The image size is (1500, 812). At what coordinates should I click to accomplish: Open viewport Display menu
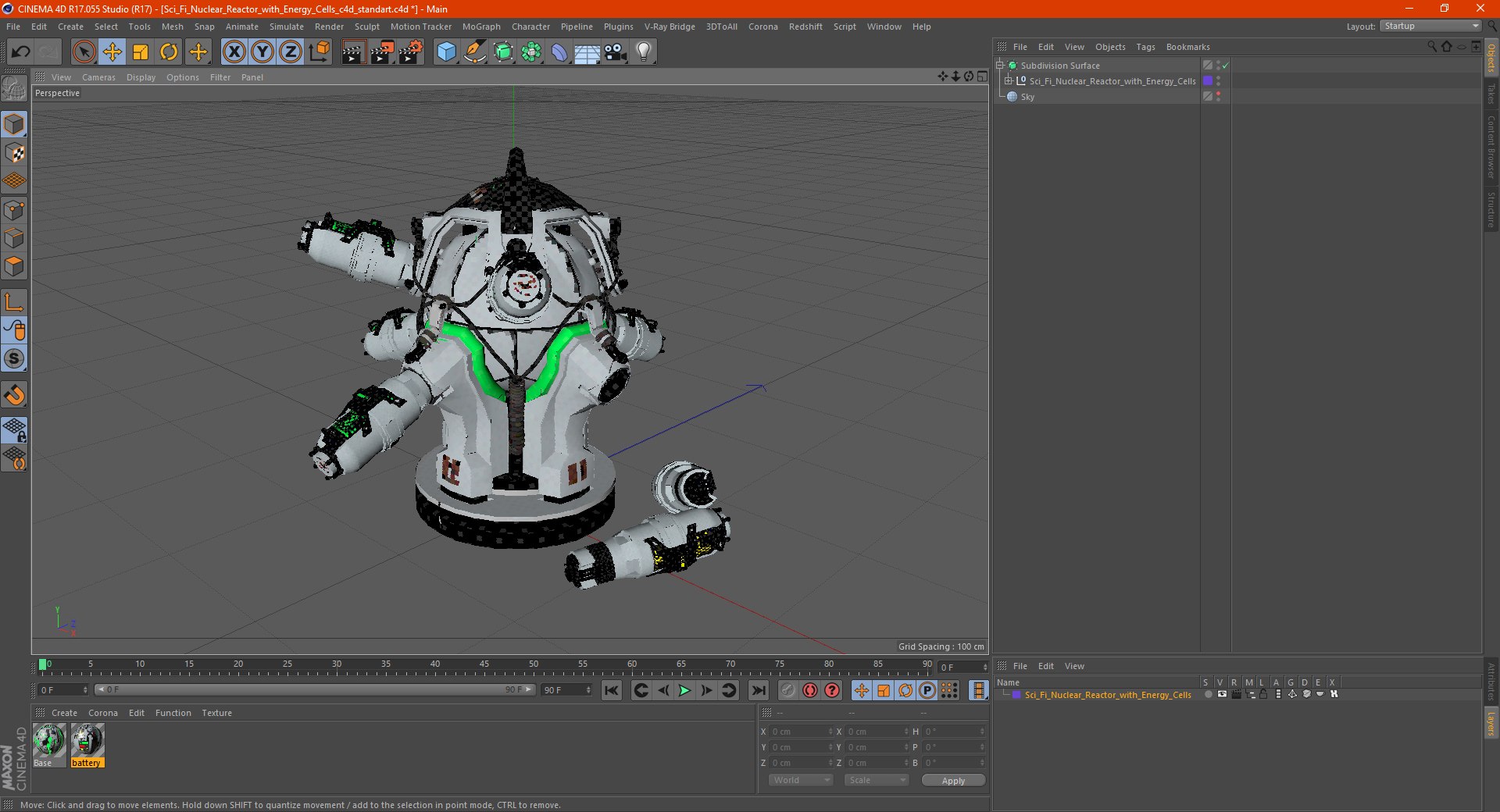point(141,77)
